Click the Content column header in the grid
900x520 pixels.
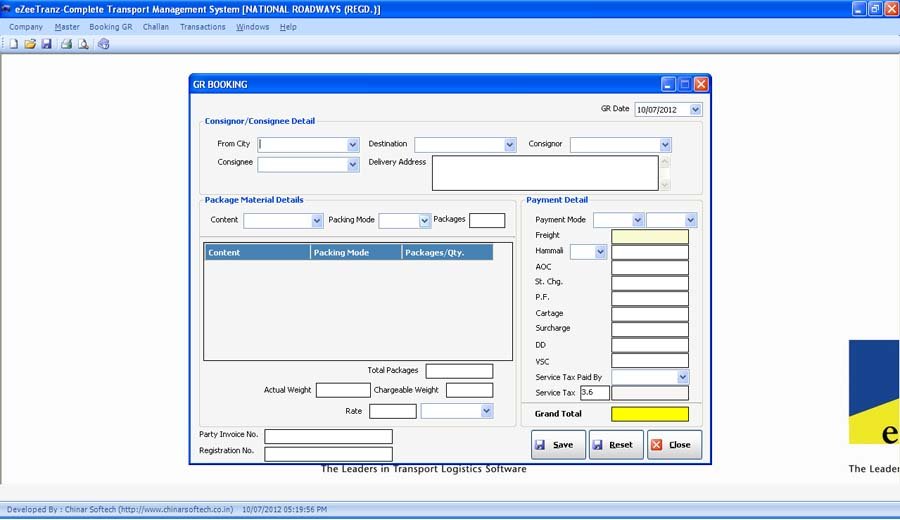[x=258, y=253]
